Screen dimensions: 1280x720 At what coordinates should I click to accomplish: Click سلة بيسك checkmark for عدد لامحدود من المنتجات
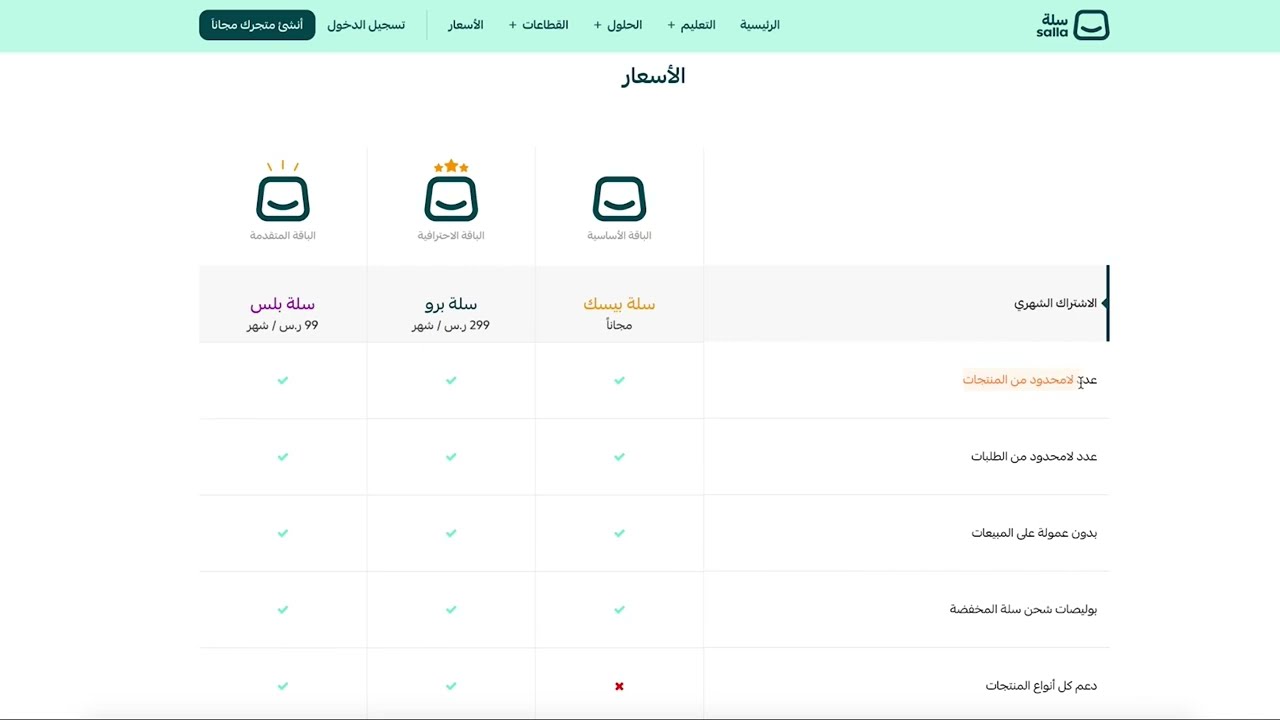click(619, 380)
